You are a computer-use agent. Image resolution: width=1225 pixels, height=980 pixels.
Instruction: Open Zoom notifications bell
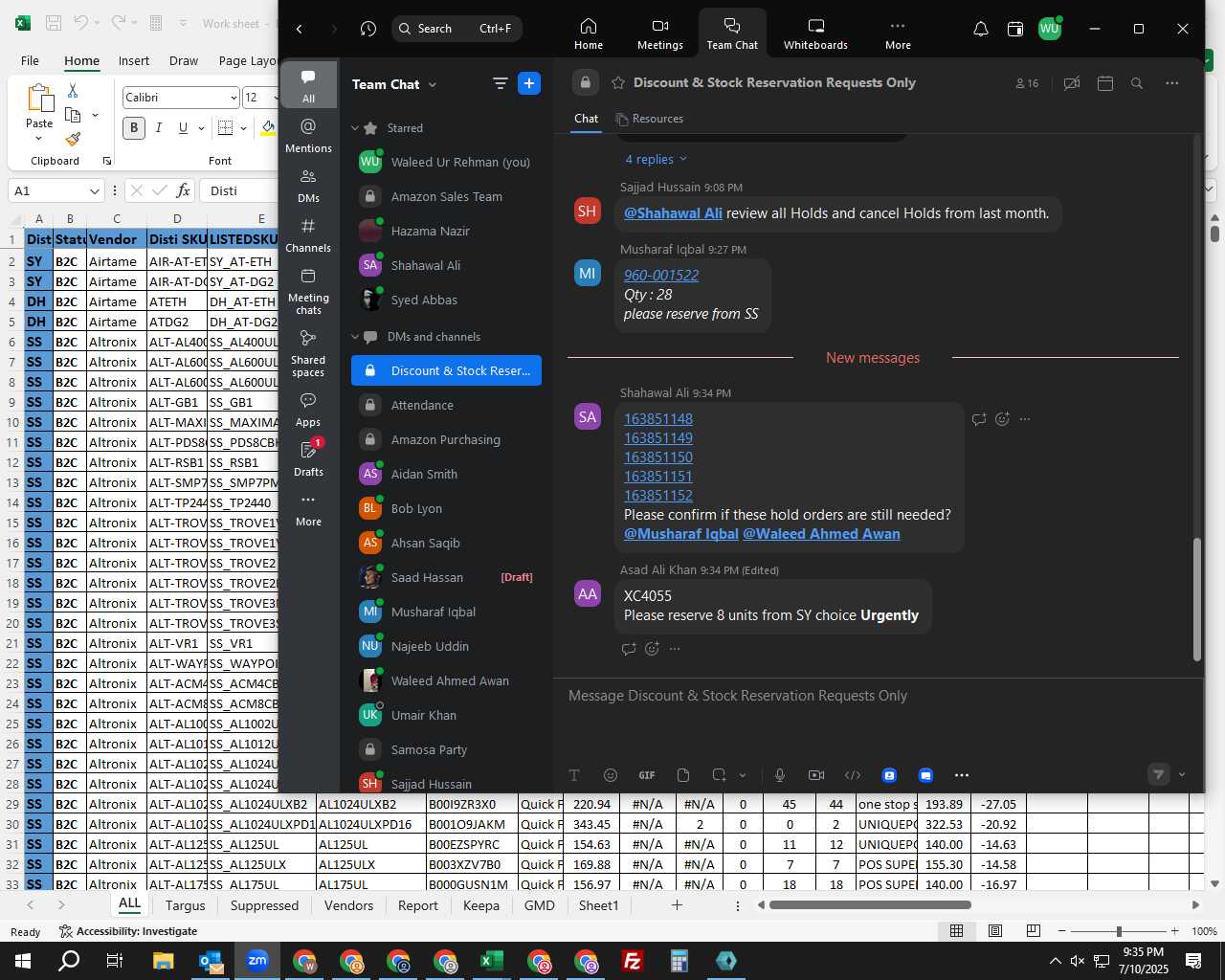[x=981, y=29]
